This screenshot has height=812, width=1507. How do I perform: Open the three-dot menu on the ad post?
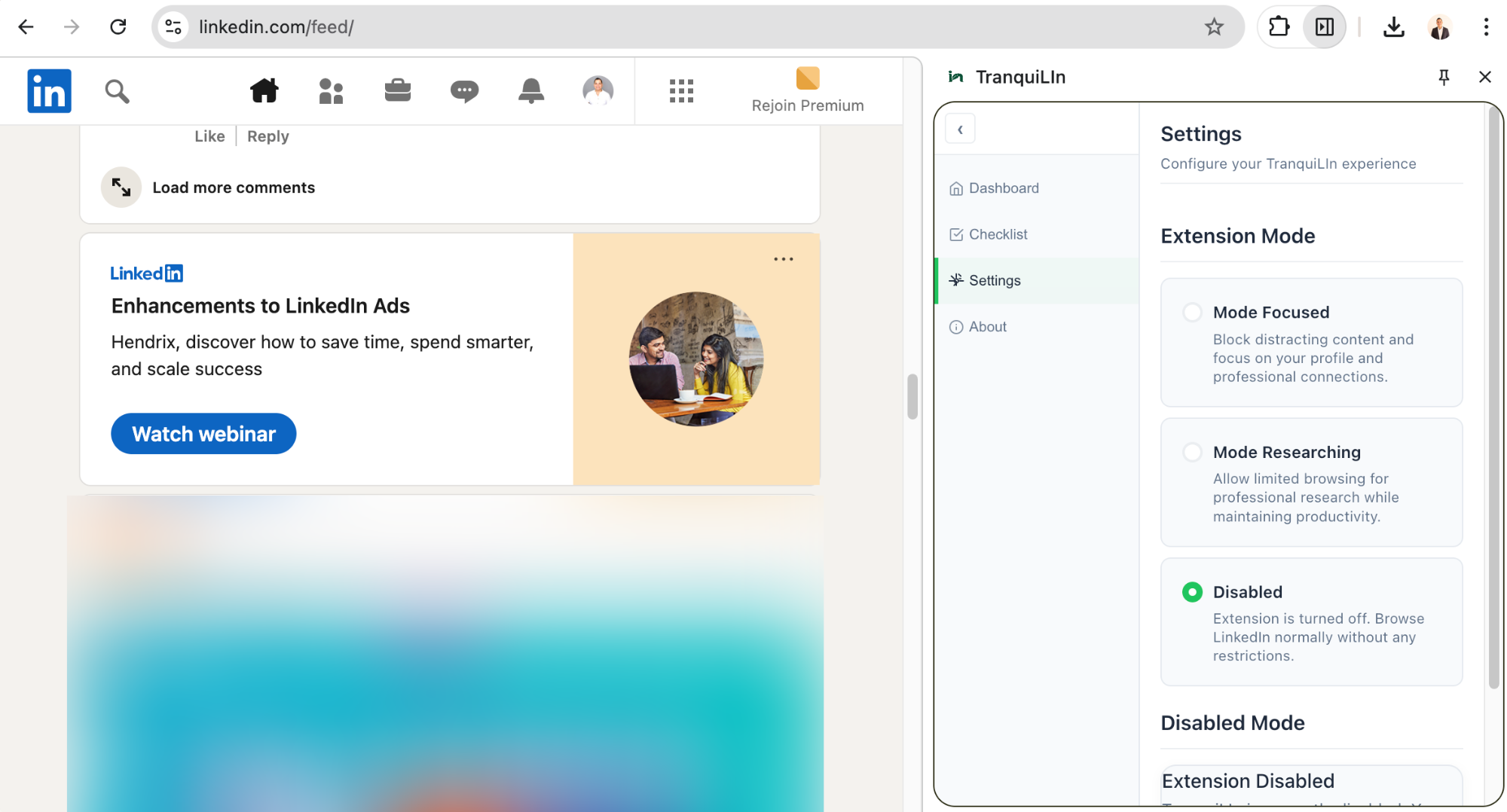783,259
